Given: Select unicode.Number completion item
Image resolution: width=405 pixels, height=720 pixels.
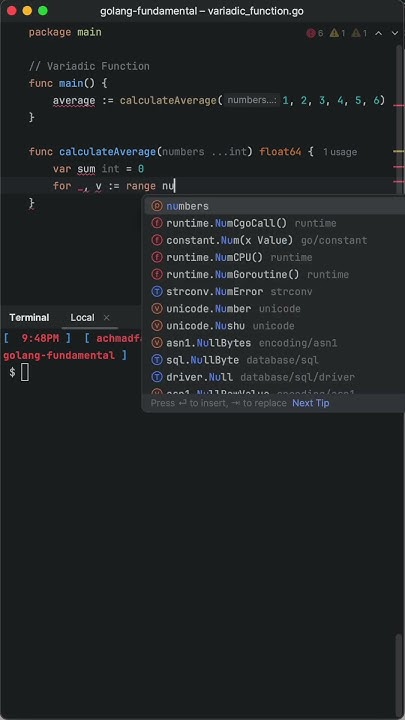Looking at the screenshot, I should [x=275, y=309].
